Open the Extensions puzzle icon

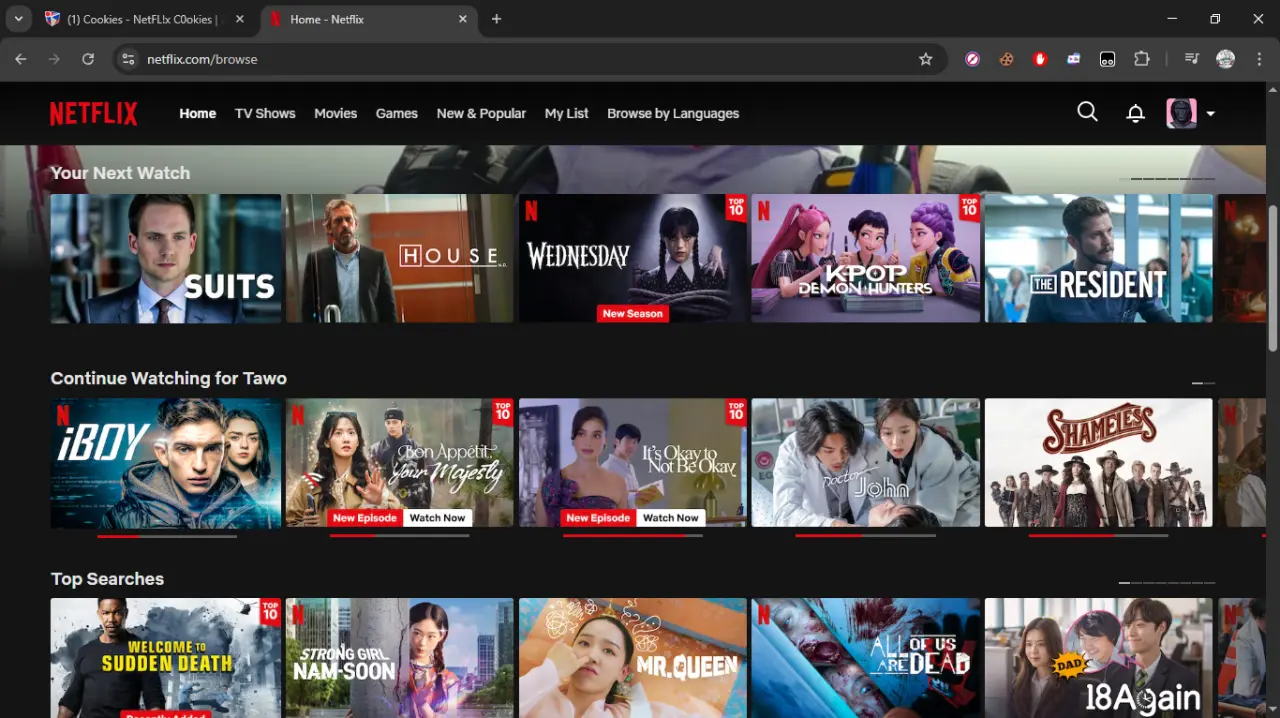1141,59
